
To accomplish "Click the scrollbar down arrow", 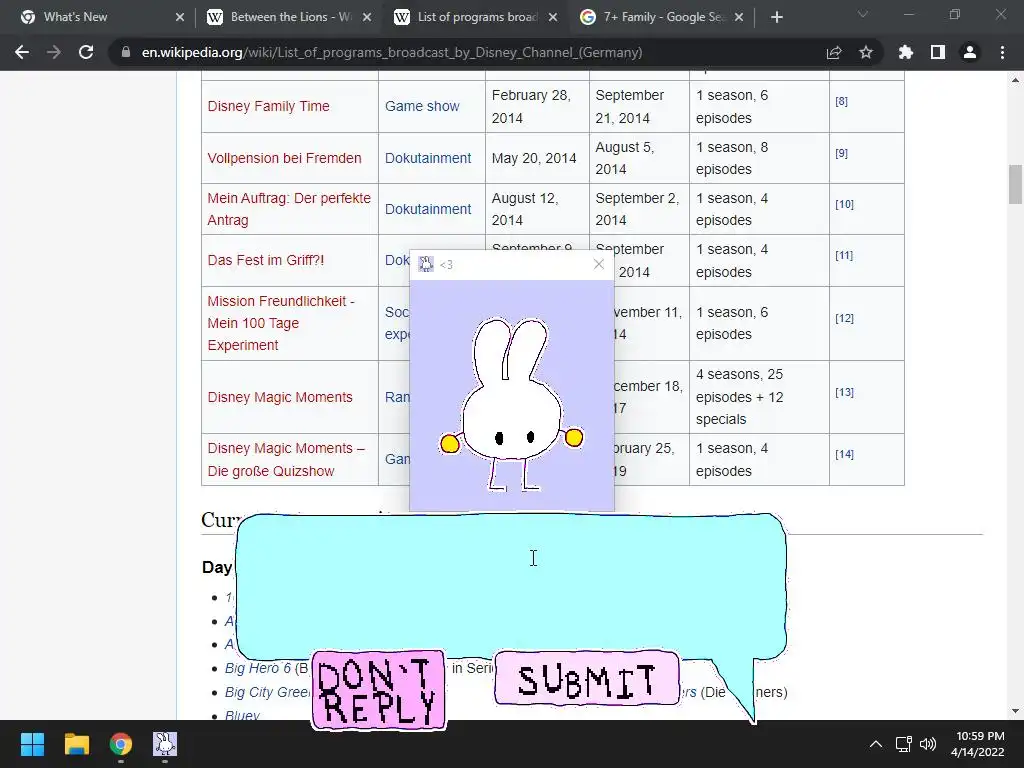I will pos(1015,711).
